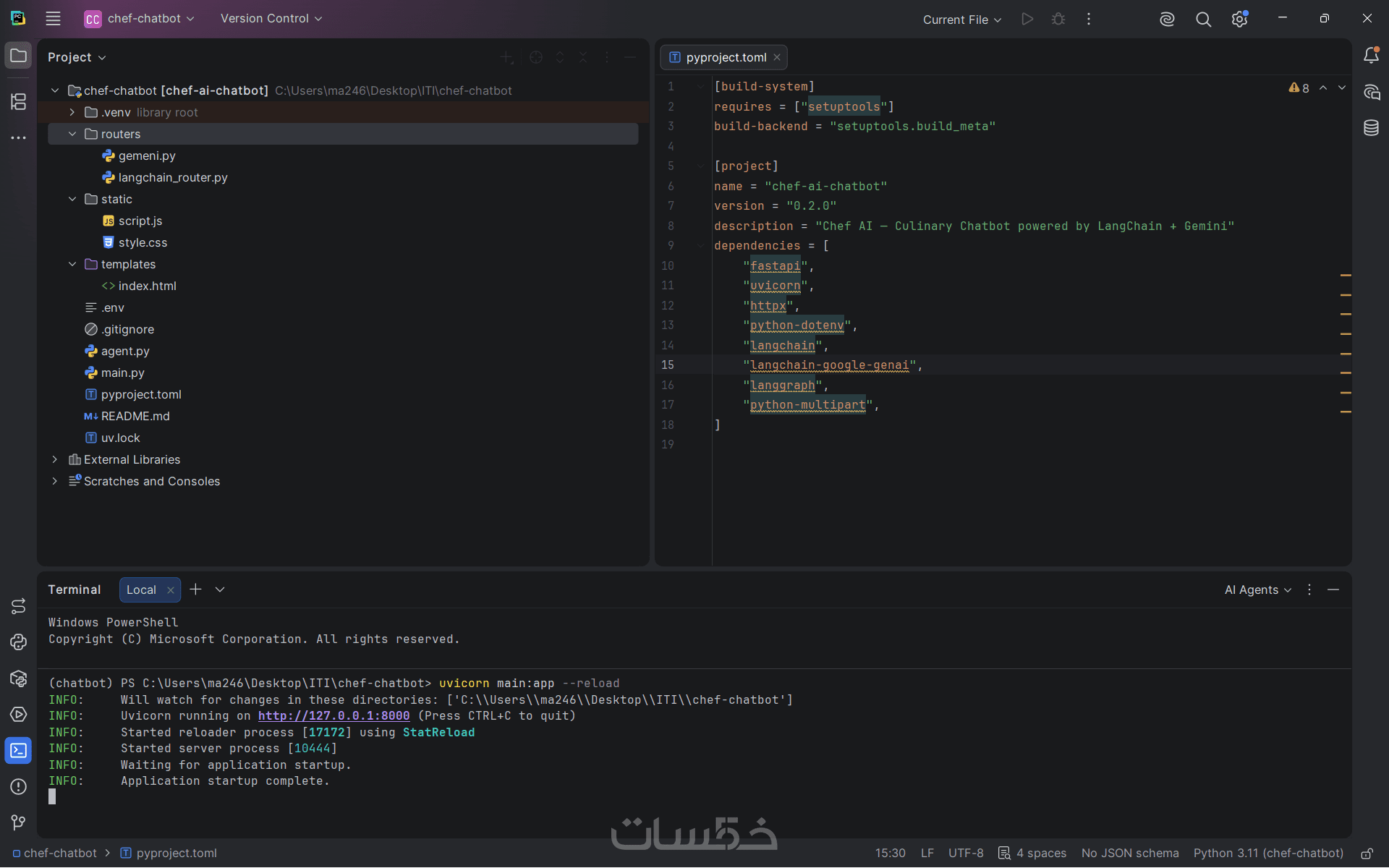Image resolution: width=1389 pixels, height=868 pixels.
Task: Open the eight-warnings inspection indicator
Action: click(1299, 88)
